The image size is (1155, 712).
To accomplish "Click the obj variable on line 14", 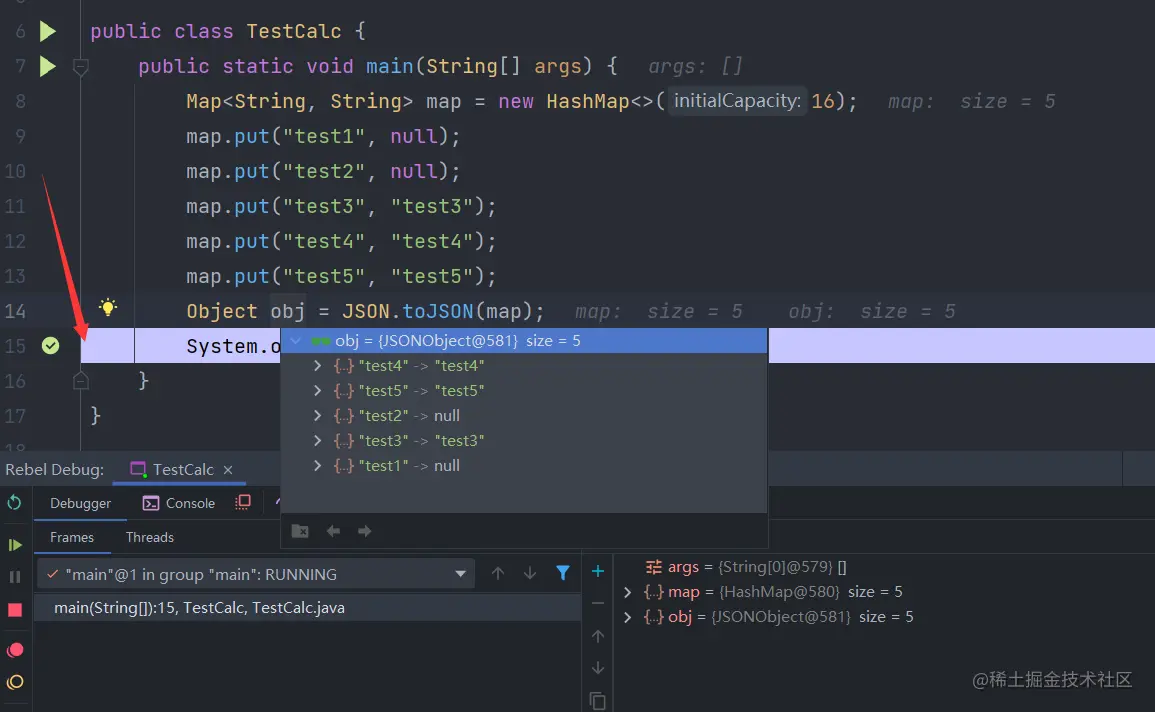I will tap(288, 311).
